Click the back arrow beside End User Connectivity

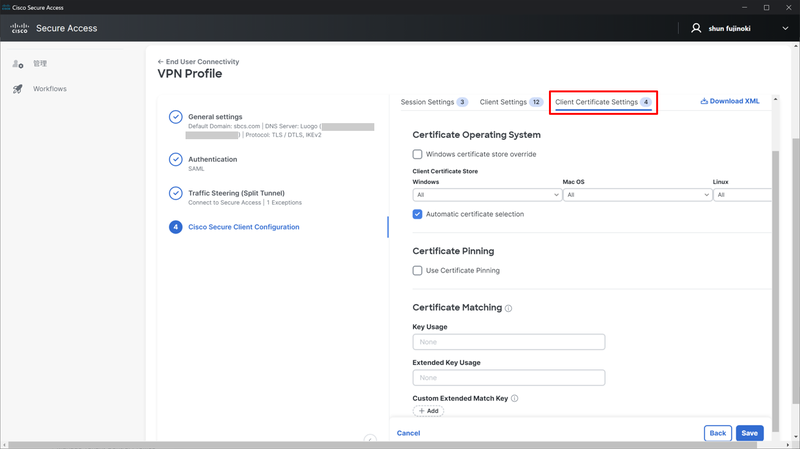pos(160,62)
